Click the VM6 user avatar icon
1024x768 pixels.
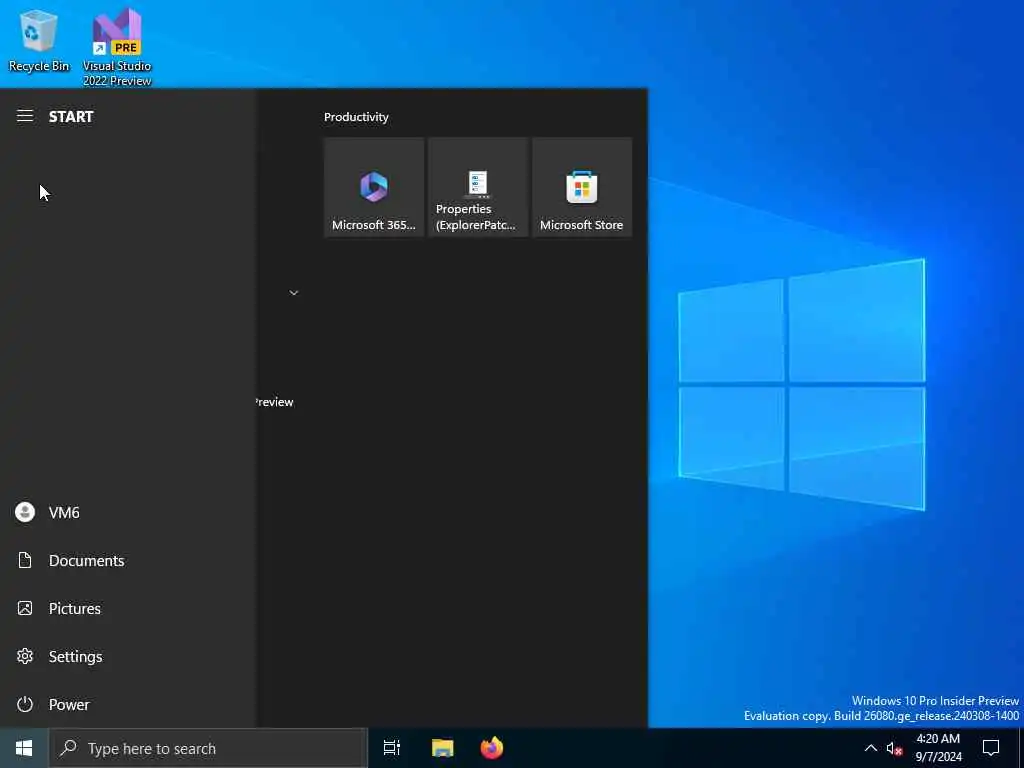(25, 512)
